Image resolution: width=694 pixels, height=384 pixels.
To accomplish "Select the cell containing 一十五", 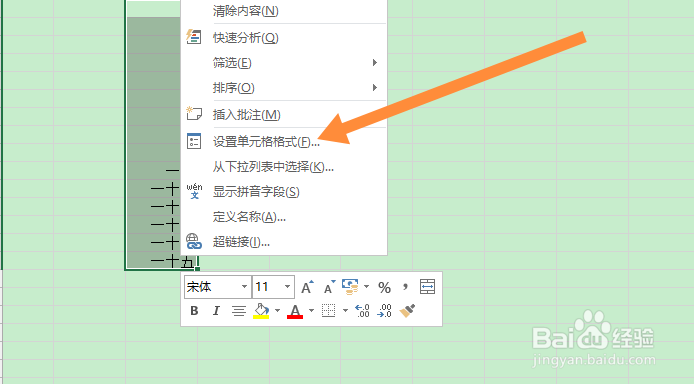I will 161,262.
